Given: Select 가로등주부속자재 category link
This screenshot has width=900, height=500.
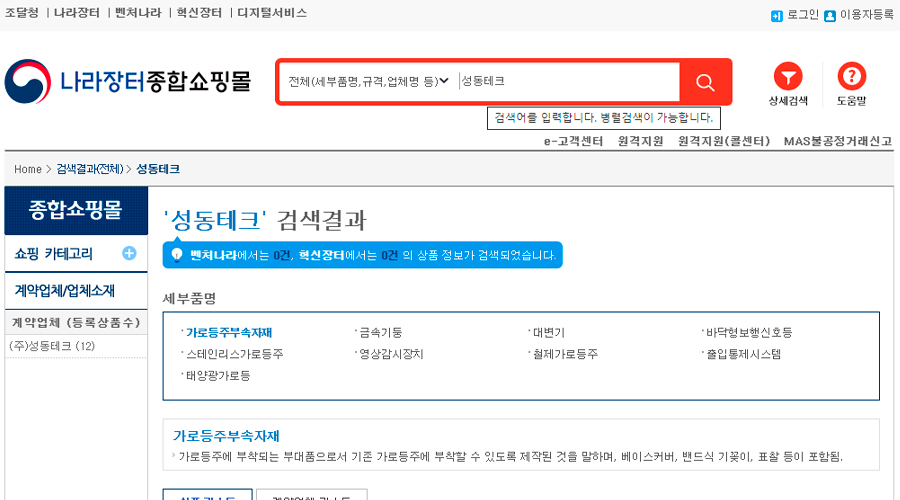Looking at the screenshot, I should click(228, 333).
